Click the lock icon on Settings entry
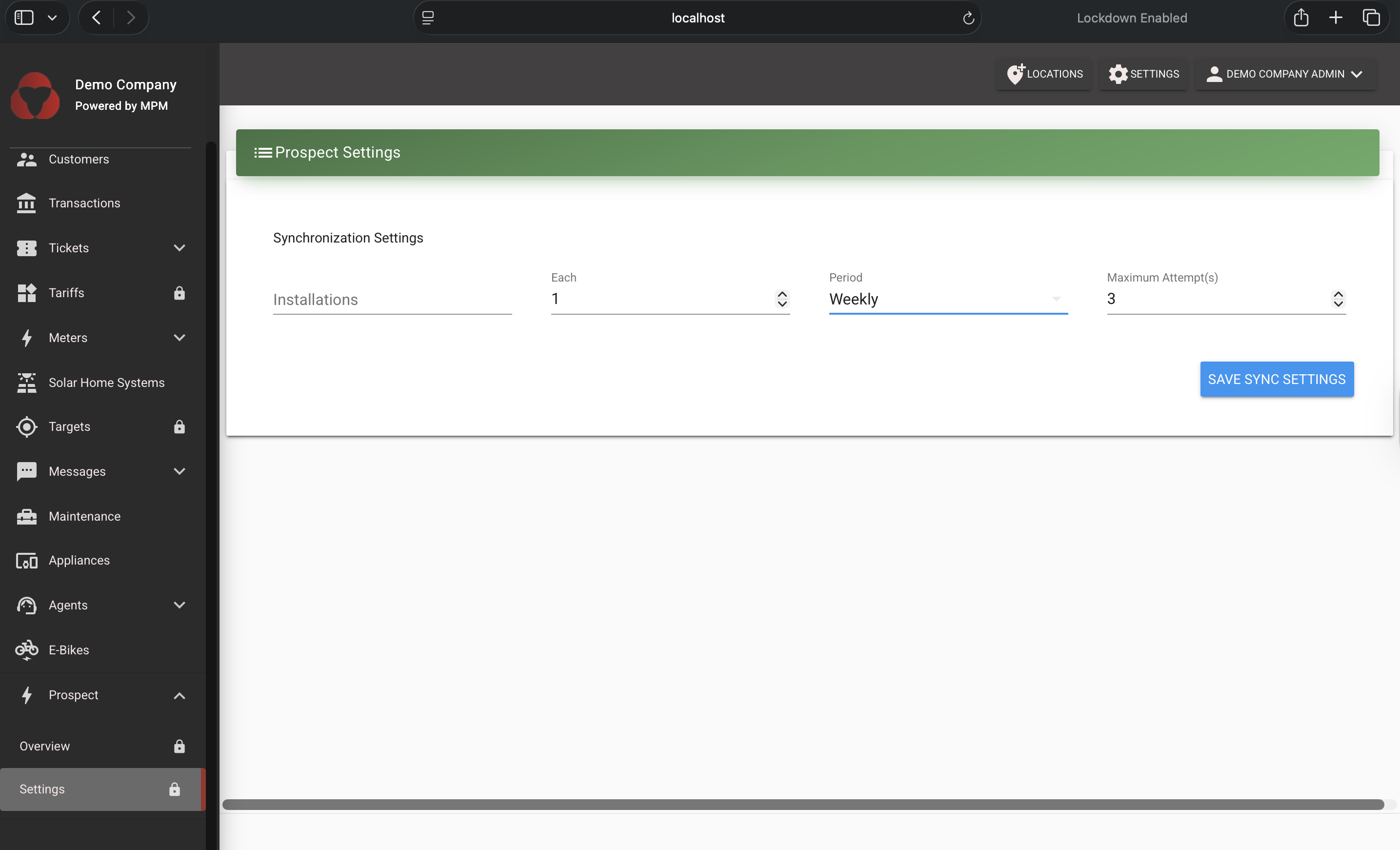The width and height of the screenshot is (1400, 850). coord(175,789)
